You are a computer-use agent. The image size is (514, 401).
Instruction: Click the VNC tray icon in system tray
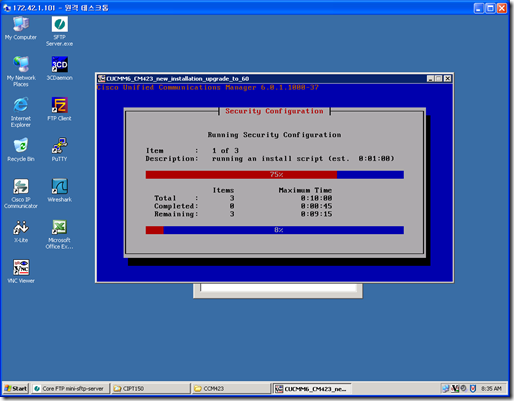pyautogui.click(x=455, y=388)
